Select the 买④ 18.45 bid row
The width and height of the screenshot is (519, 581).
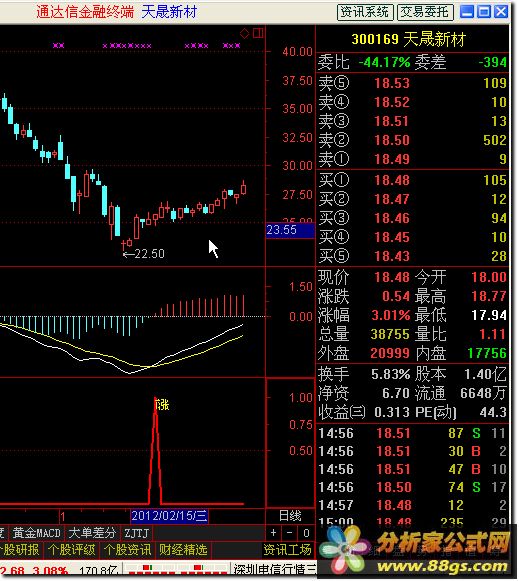412,237
